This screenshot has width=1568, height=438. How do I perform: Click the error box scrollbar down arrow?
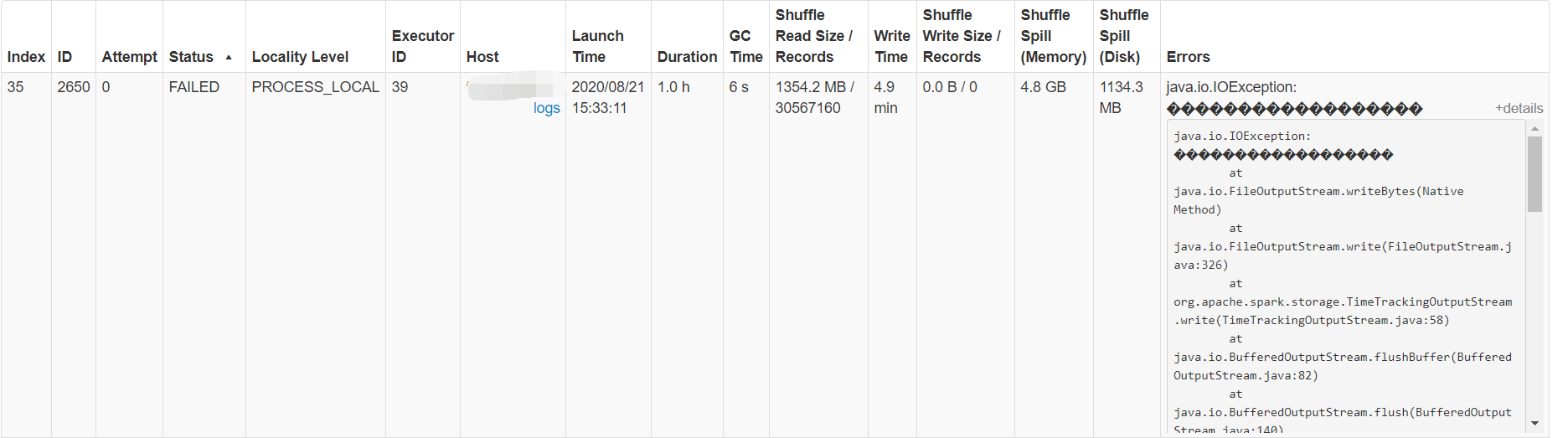coord(1534,424)
